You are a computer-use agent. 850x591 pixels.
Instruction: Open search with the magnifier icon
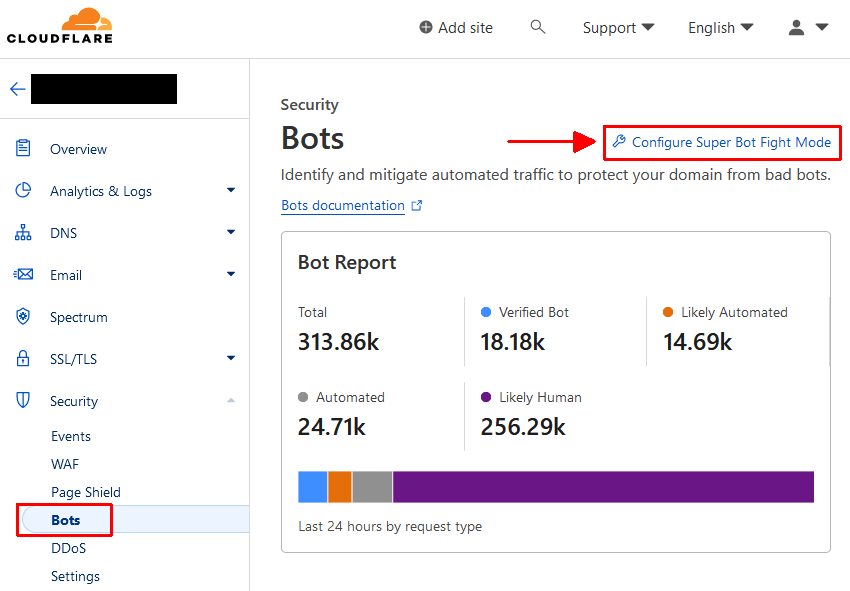pos(537,27)
